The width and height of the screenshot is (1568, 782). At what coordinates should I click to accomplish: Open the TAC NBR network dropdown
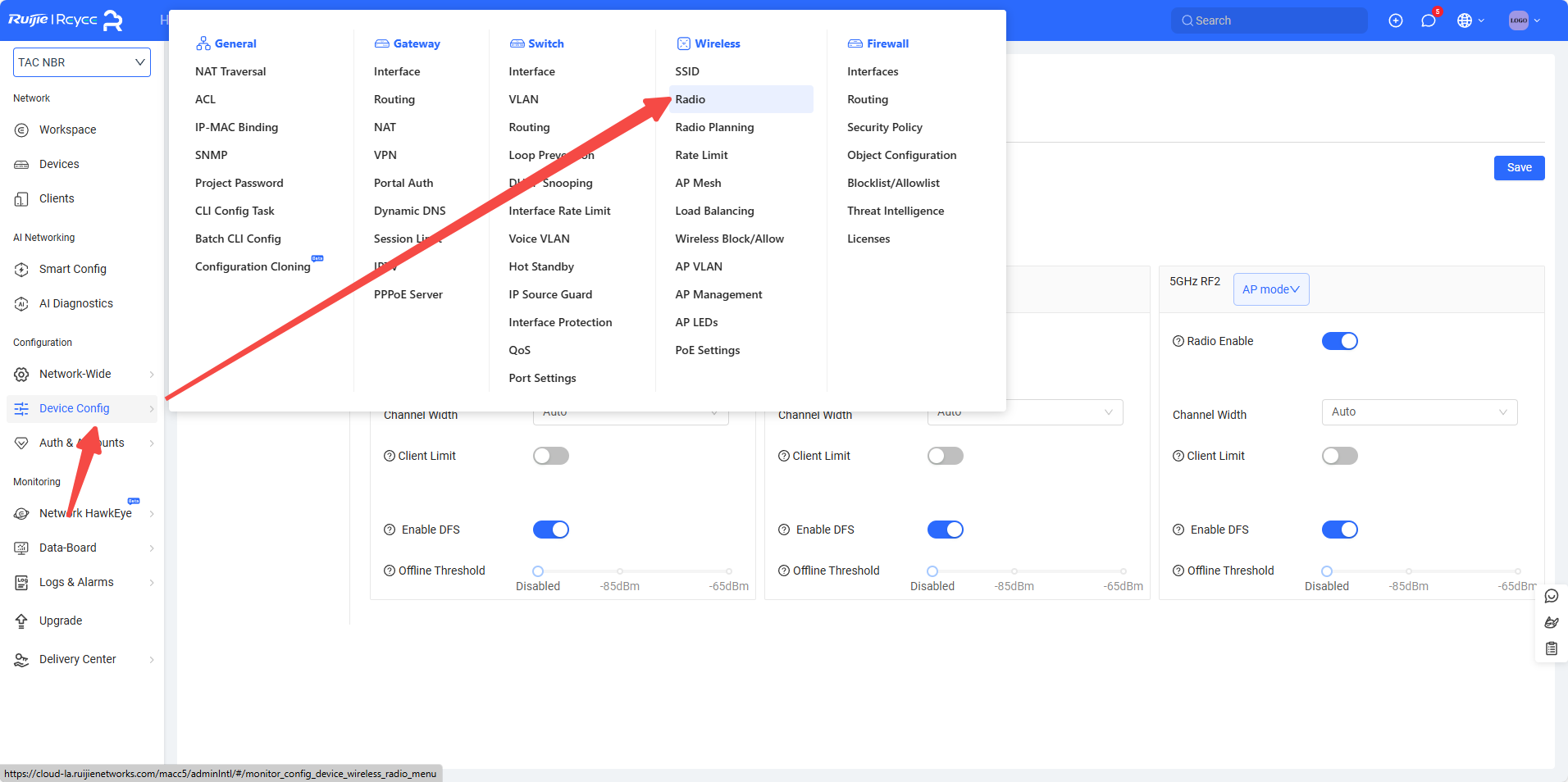click(82, 62)
